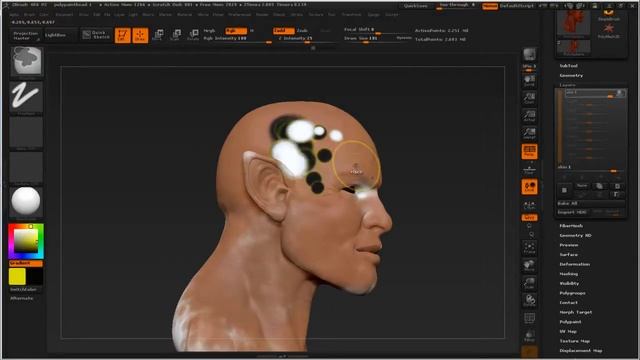The image size is (640, 360).
Task: Select the current brush thumbnail
Action: [26, 61]
